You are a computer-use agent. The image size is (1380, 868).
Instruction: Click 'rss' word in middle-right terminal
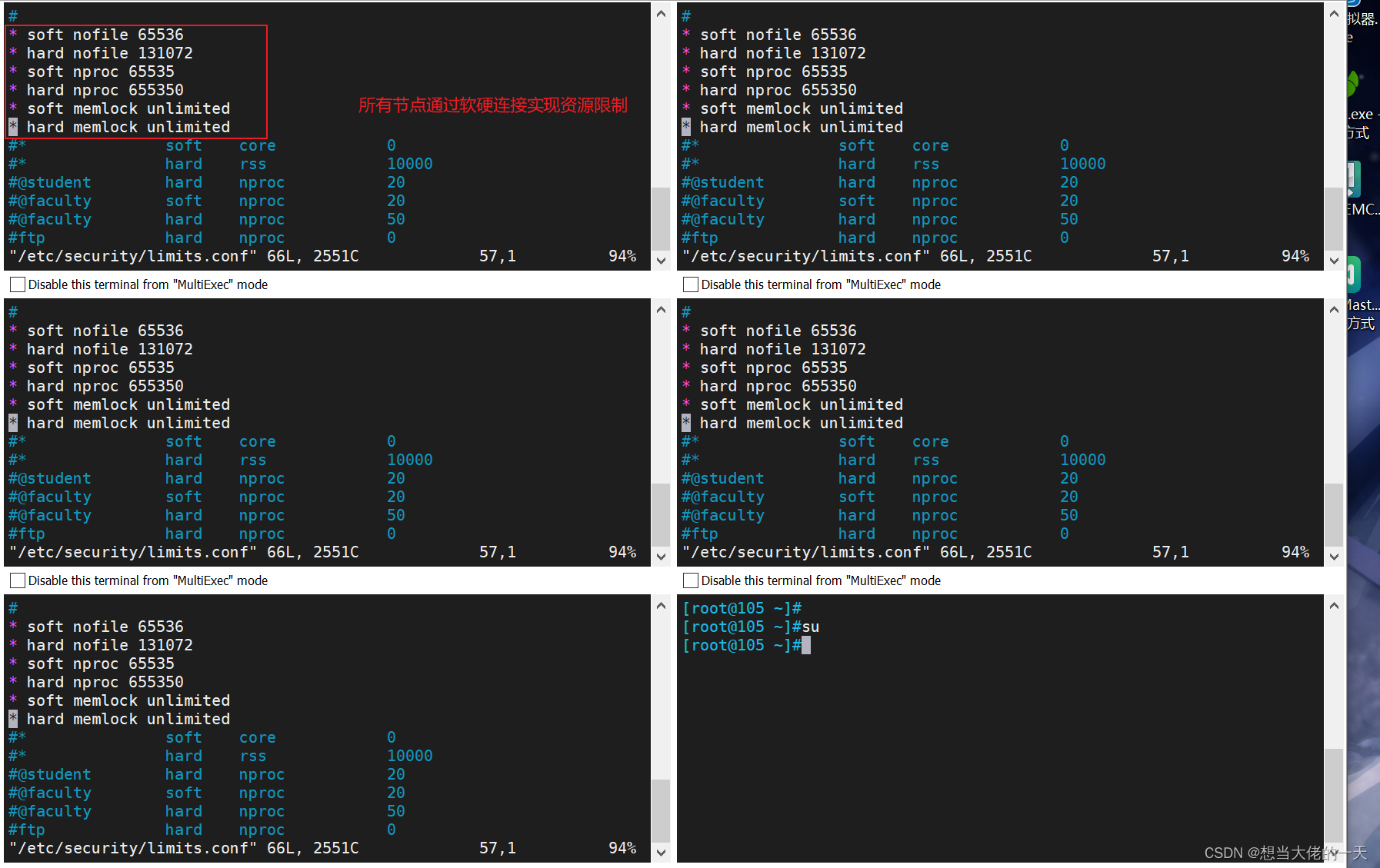pyautogui.click(x=925, y=460)
